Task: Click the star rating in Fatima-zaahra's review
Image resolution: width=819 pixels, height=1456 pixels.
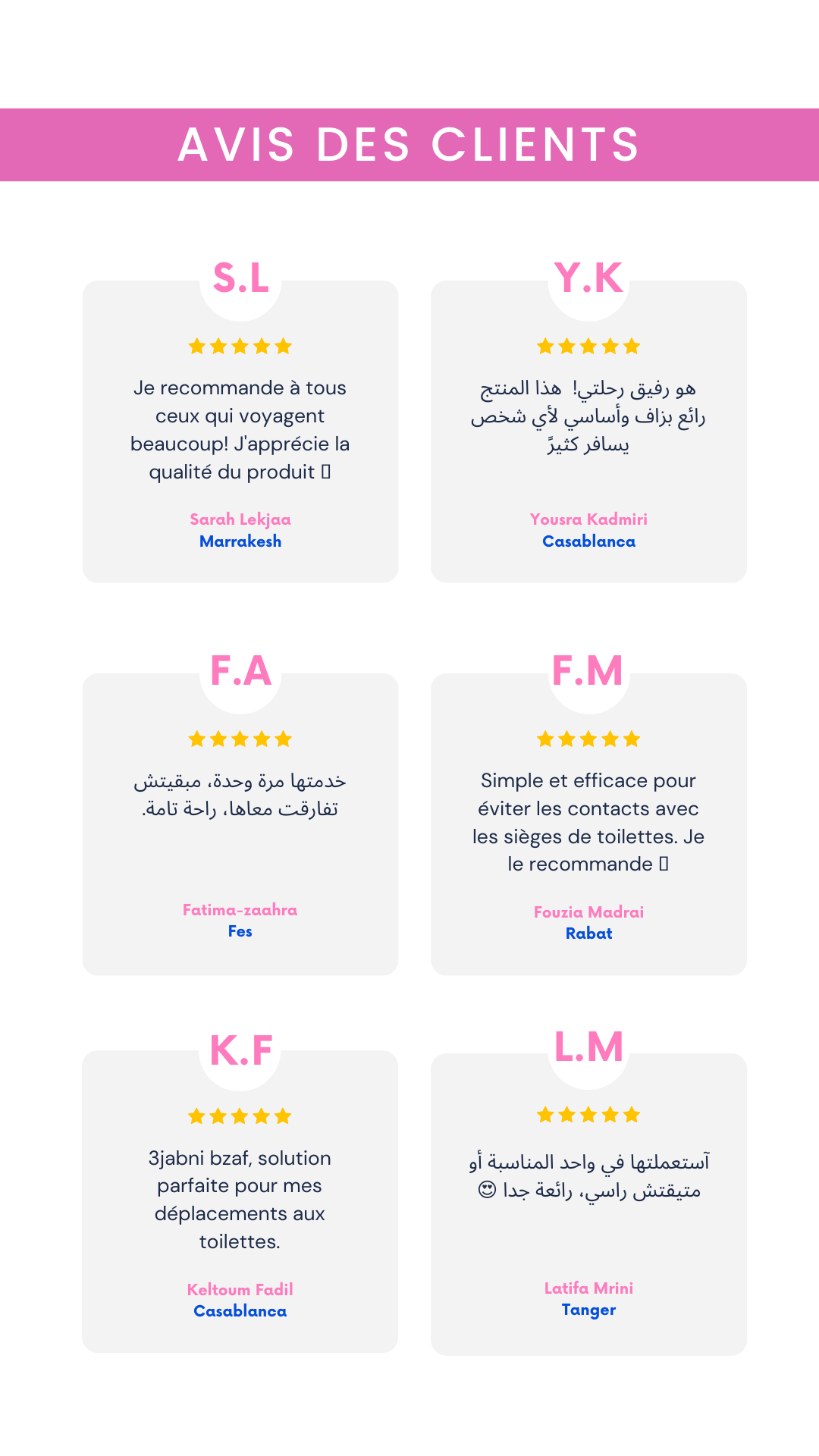Action: pos(240,739)
